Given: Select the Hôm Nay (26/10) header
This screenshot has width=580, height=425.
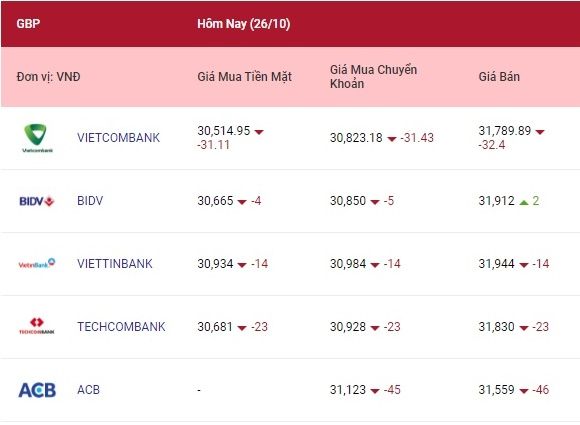Looking at the screenshot, I should coord(244,24).
